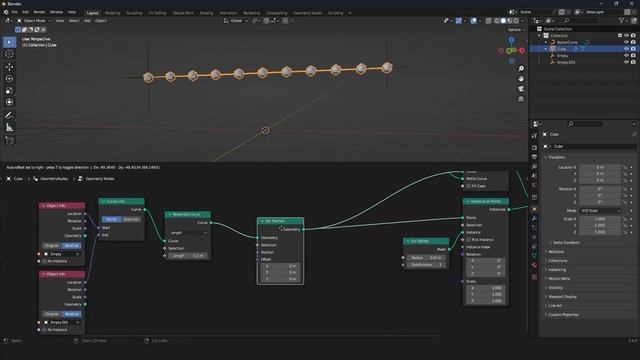Expand the BezierCurve outliner item
640x360 pixels.
click(x=546, y=42)
